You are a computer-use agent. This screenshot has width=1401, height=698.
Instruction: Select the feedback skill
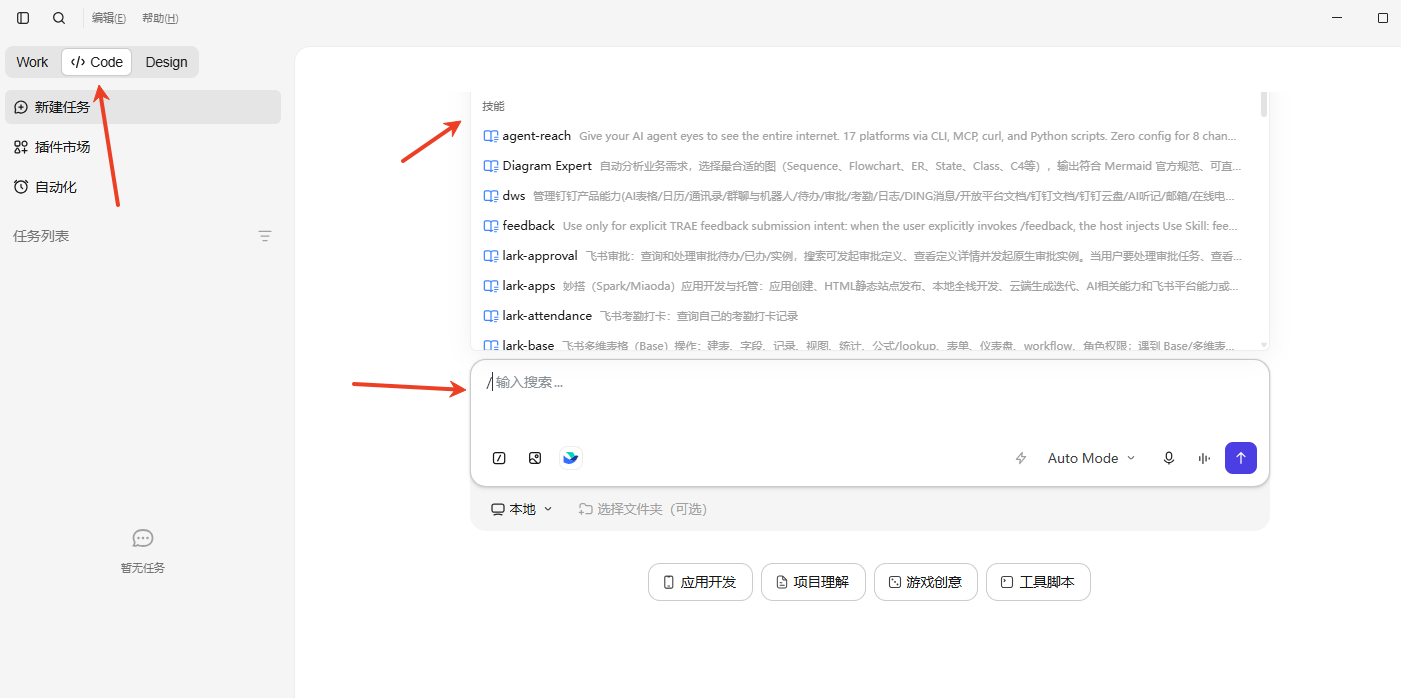click(x=865, y=226)
